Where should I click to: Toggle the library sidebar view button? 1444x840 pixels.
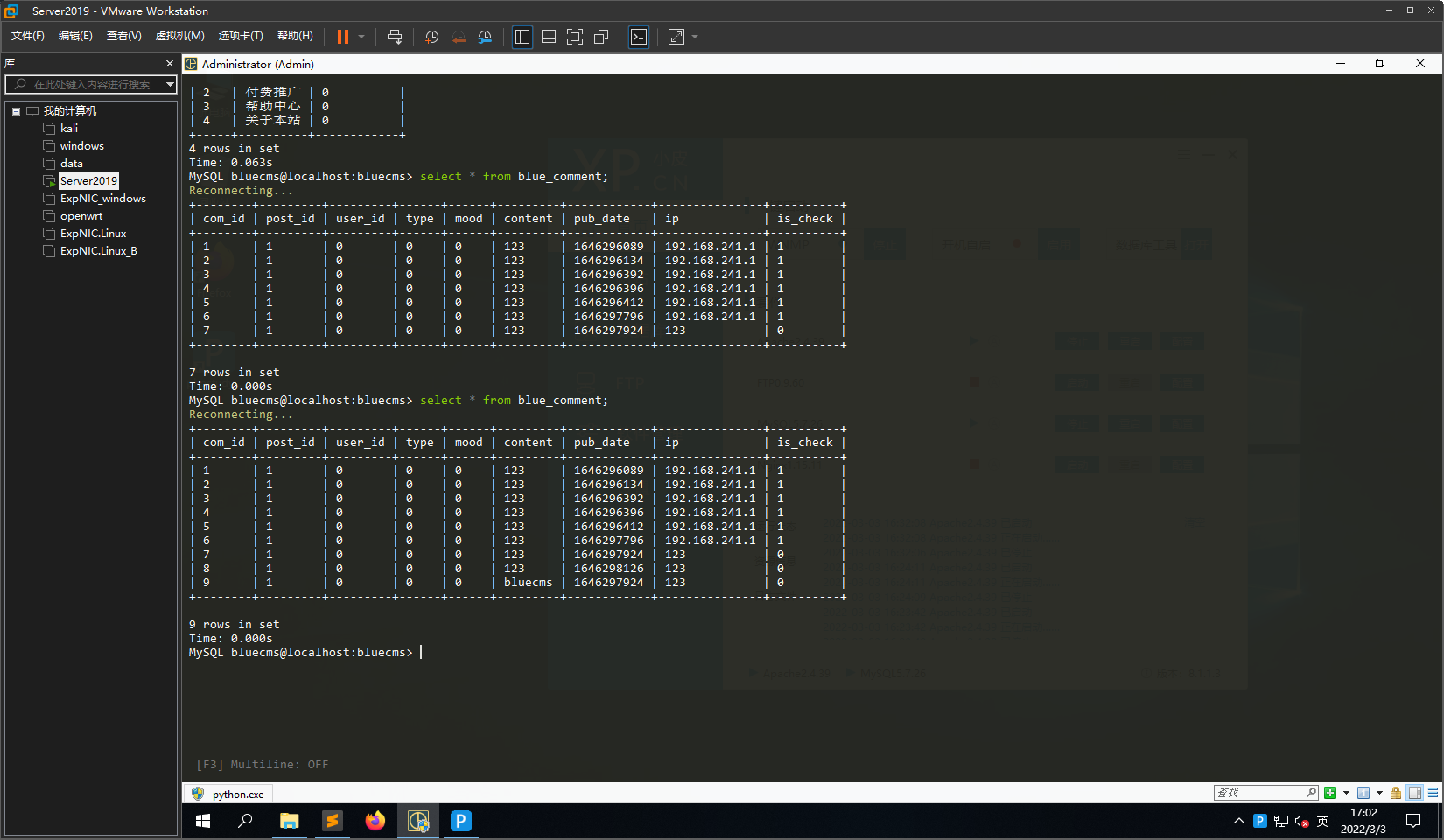pos(522,37)
